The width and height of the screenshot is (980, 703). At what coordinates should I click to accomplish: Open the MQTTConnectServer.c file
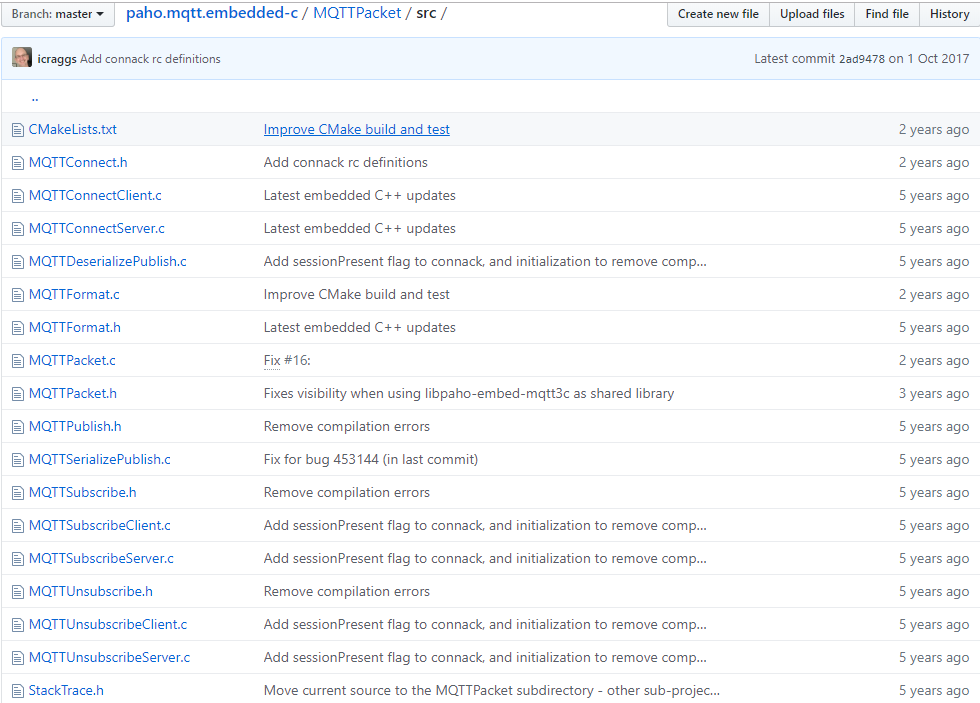pyautogui.click(x=97, y=229)
